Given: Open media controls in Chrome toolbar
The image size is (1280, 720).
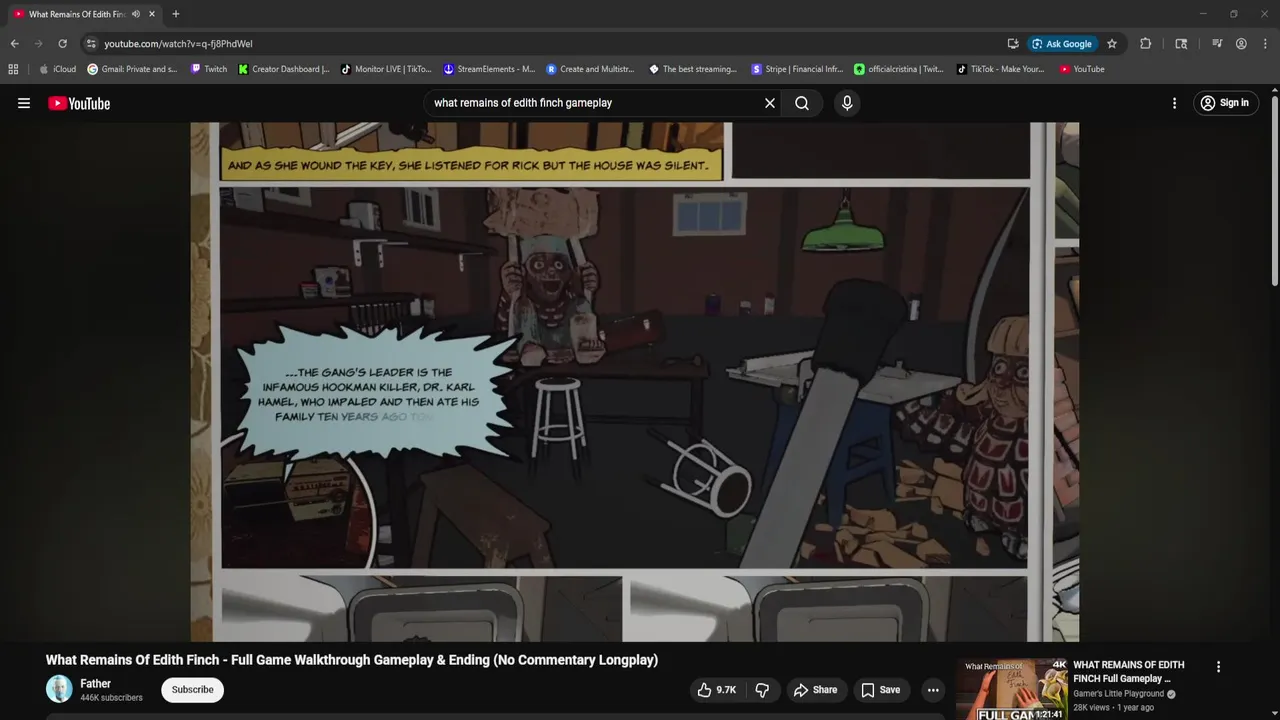Looking at the screenshot, I should coord(1217,44).
